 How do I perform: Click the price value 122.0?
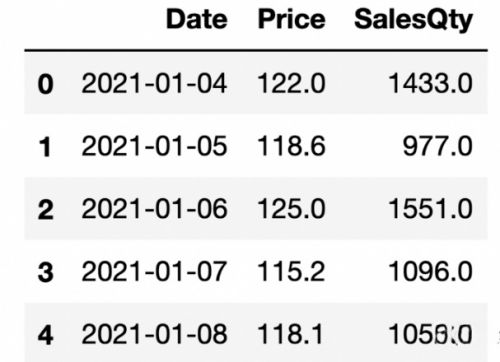click(291, 83)
